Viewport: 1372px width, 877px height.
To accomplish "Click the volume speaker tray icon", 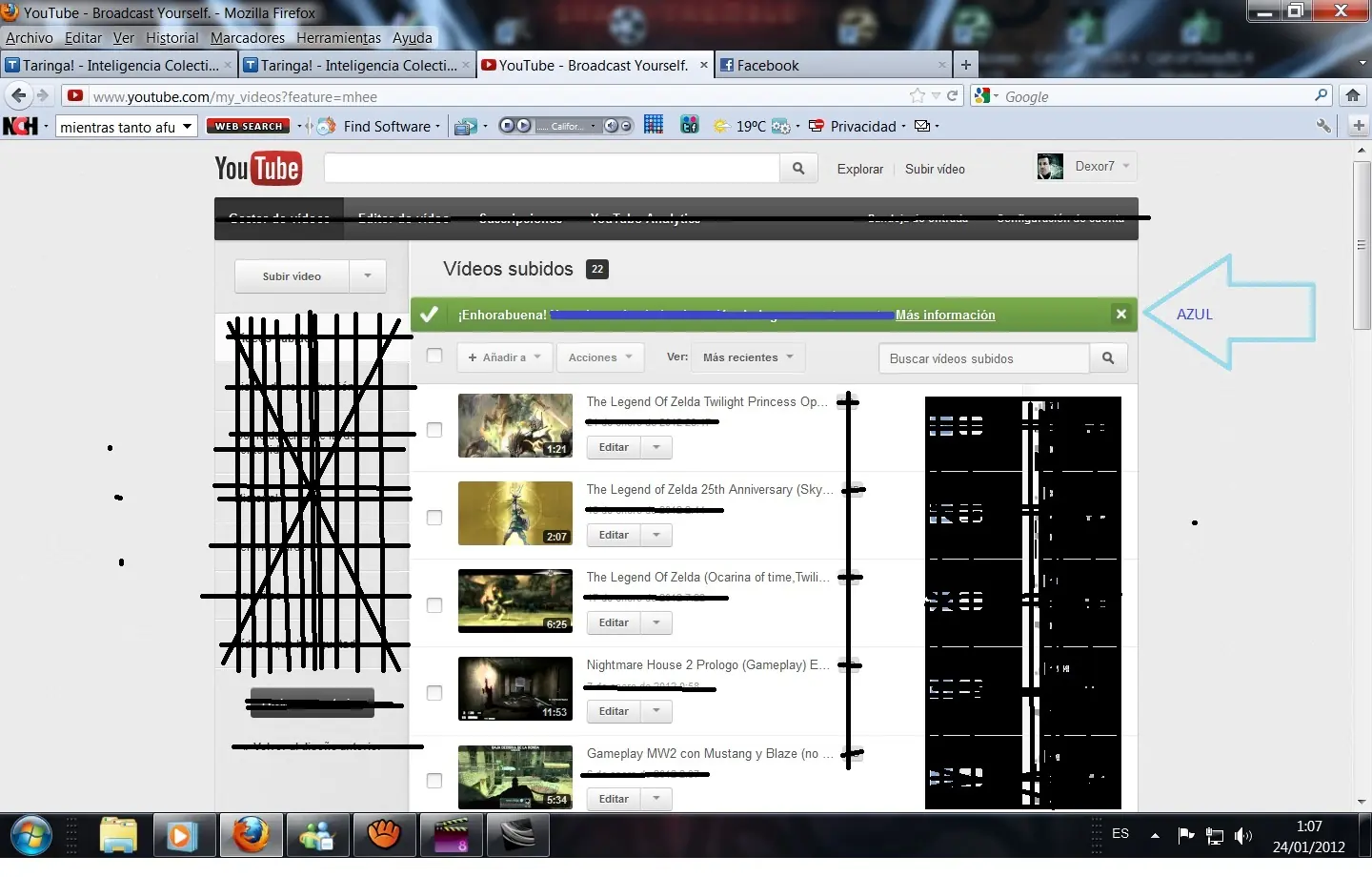I will (x=1243, y=836).
